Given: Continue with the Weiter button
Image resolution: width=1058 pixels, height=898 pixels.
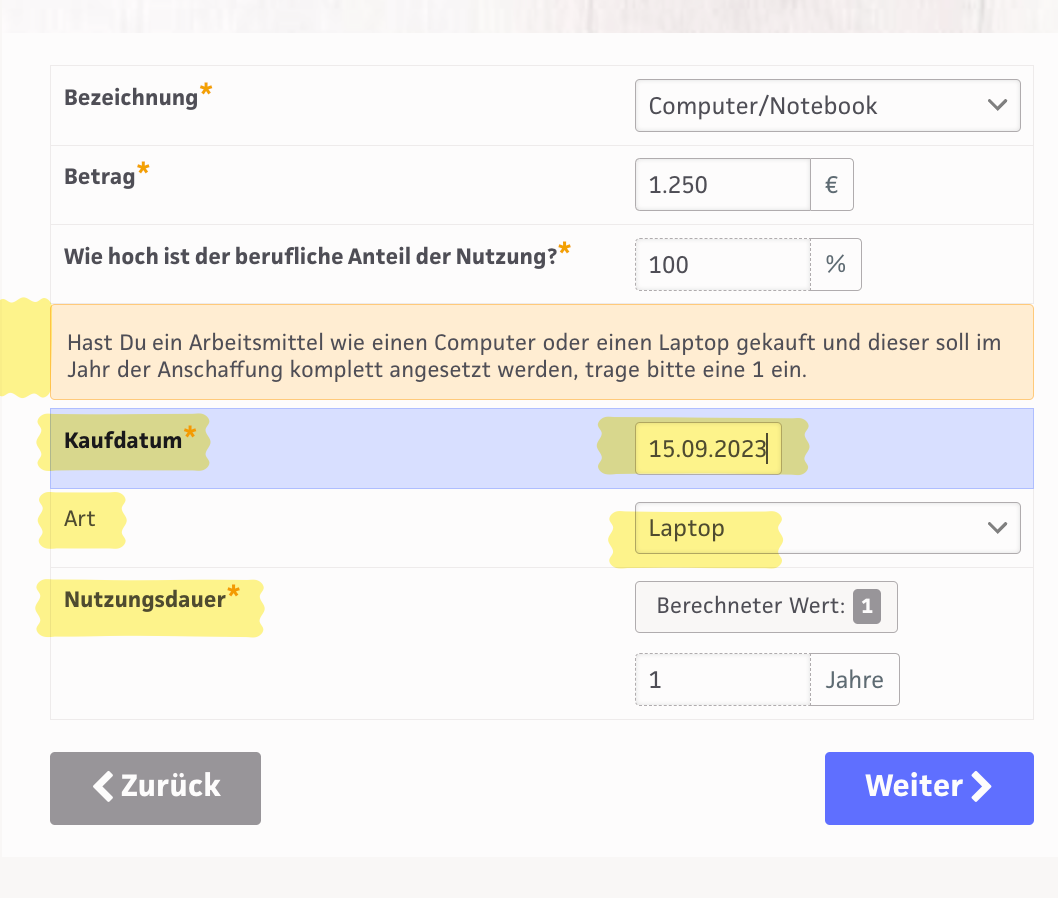Looking at the screenshot, I should pyautogui.click(x=928, y=787).
